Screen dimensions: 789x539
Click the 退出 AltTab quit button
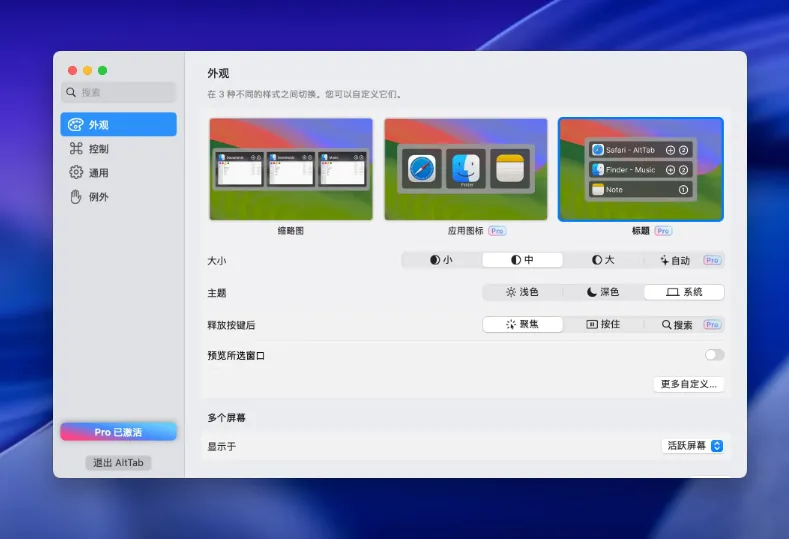pyautogui.click(x=118, y=463)
